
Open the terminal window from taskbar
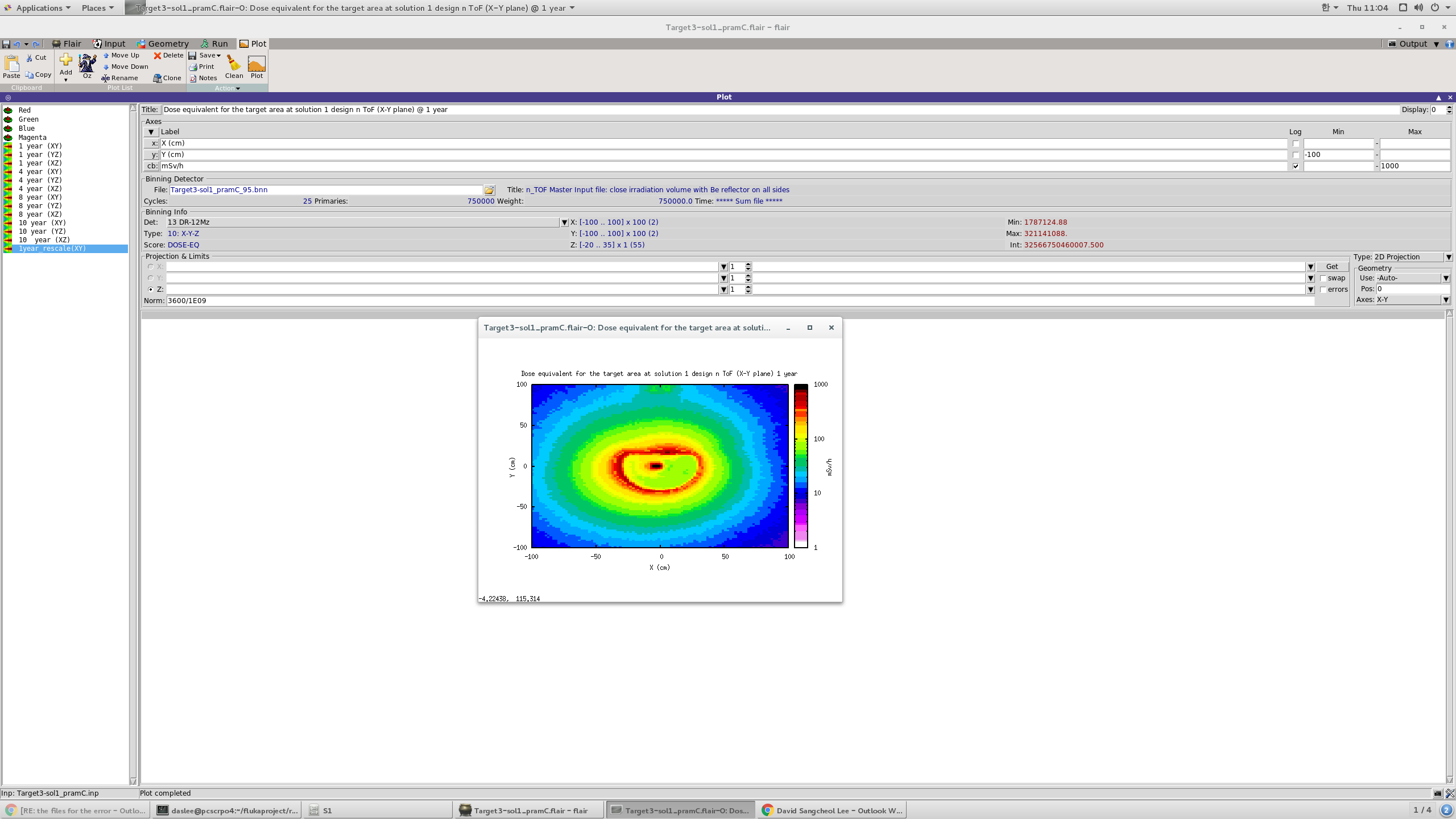coord(227,810)
